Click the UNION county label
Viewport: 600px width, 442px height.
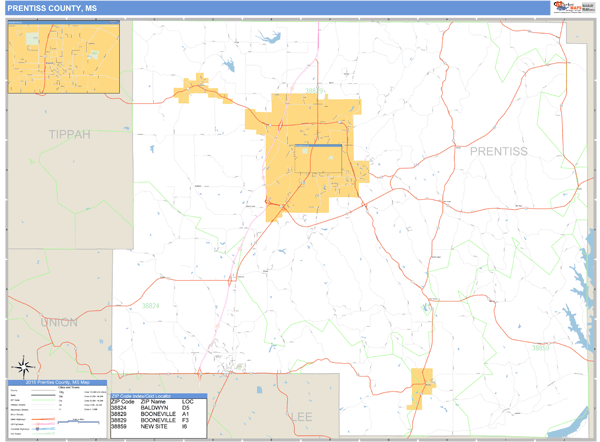(x=59, y=322)
